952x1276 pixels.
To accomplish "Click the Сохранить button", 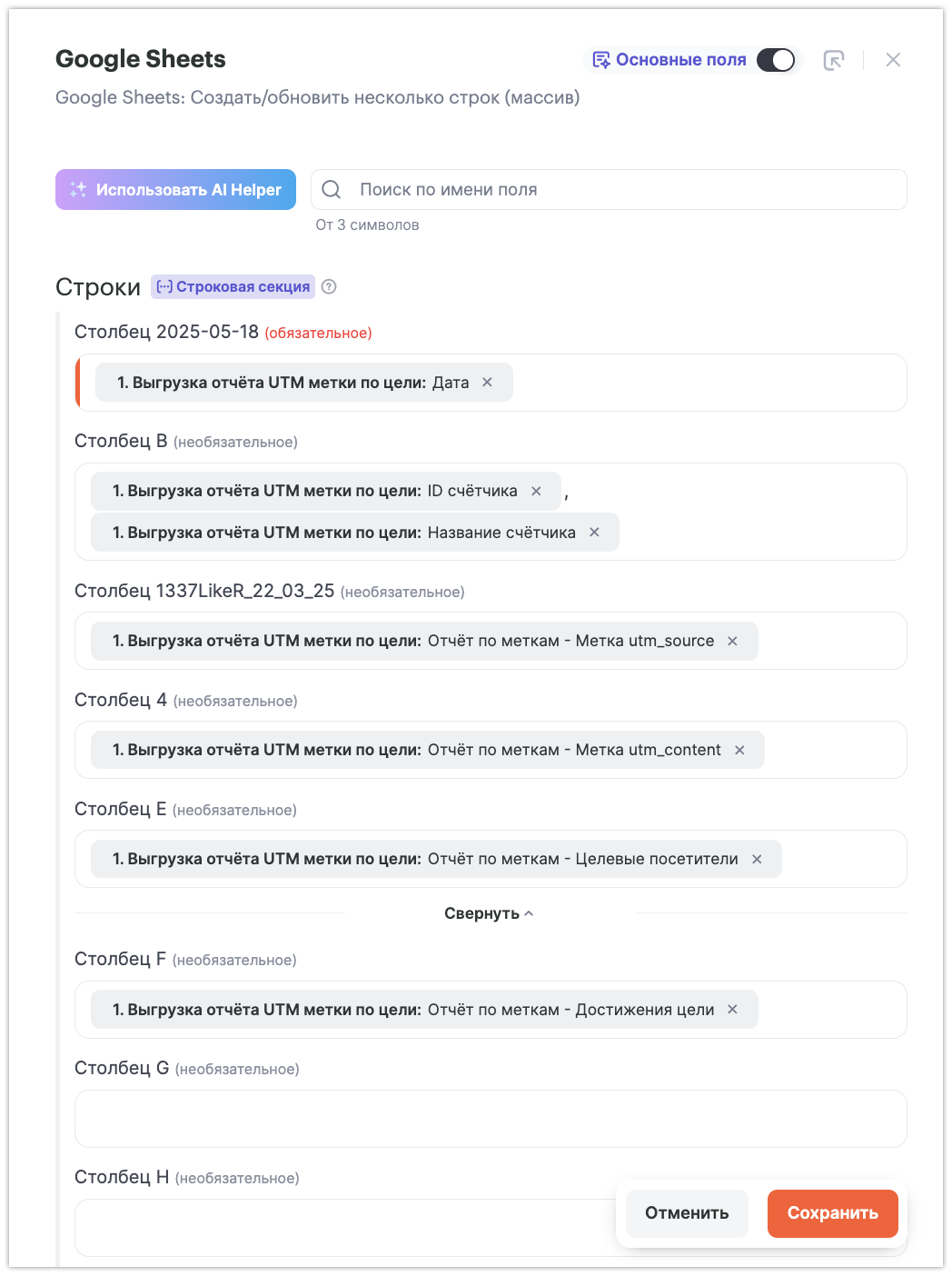I will [x=832, y=1213].
